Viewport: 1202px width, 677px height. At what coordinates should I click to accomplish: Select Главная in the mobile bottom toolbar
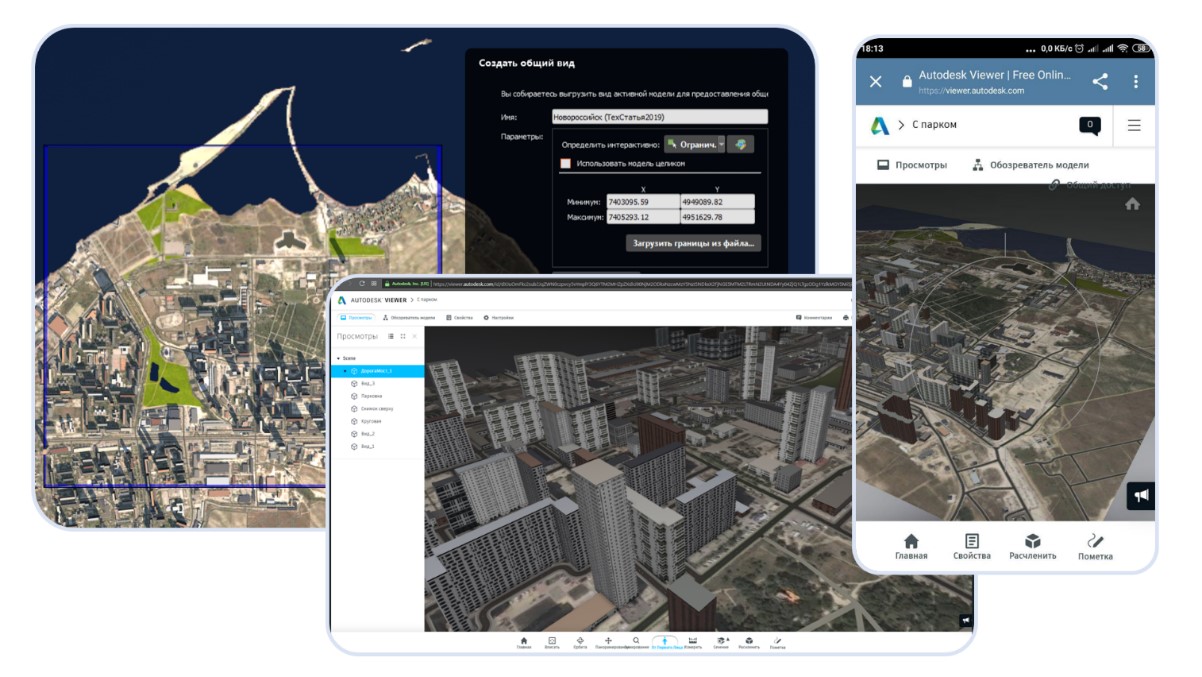(x=911, y=547)
